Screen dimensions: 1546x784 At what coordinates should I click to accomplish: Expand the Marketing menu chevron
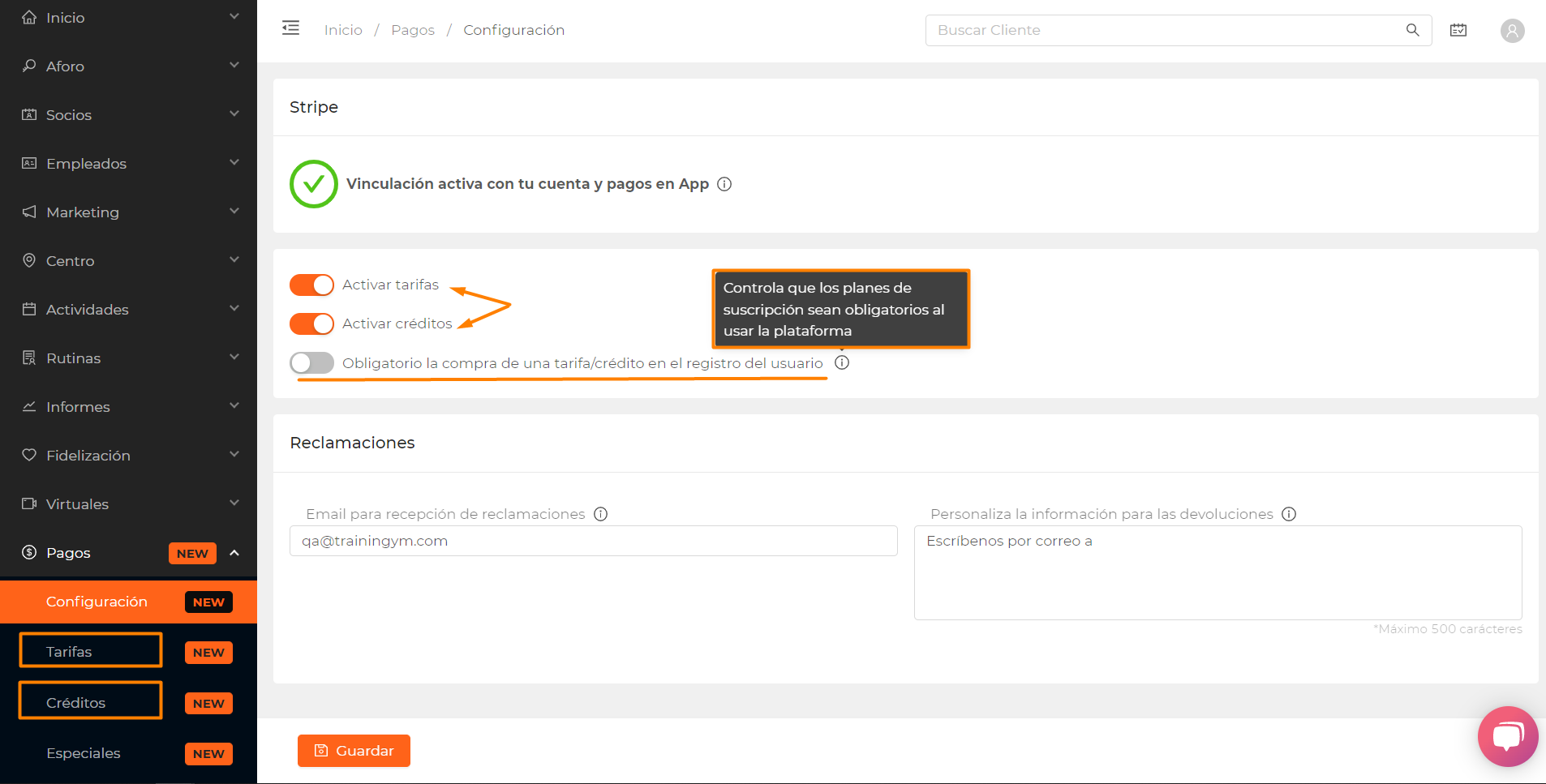(234, 211)
